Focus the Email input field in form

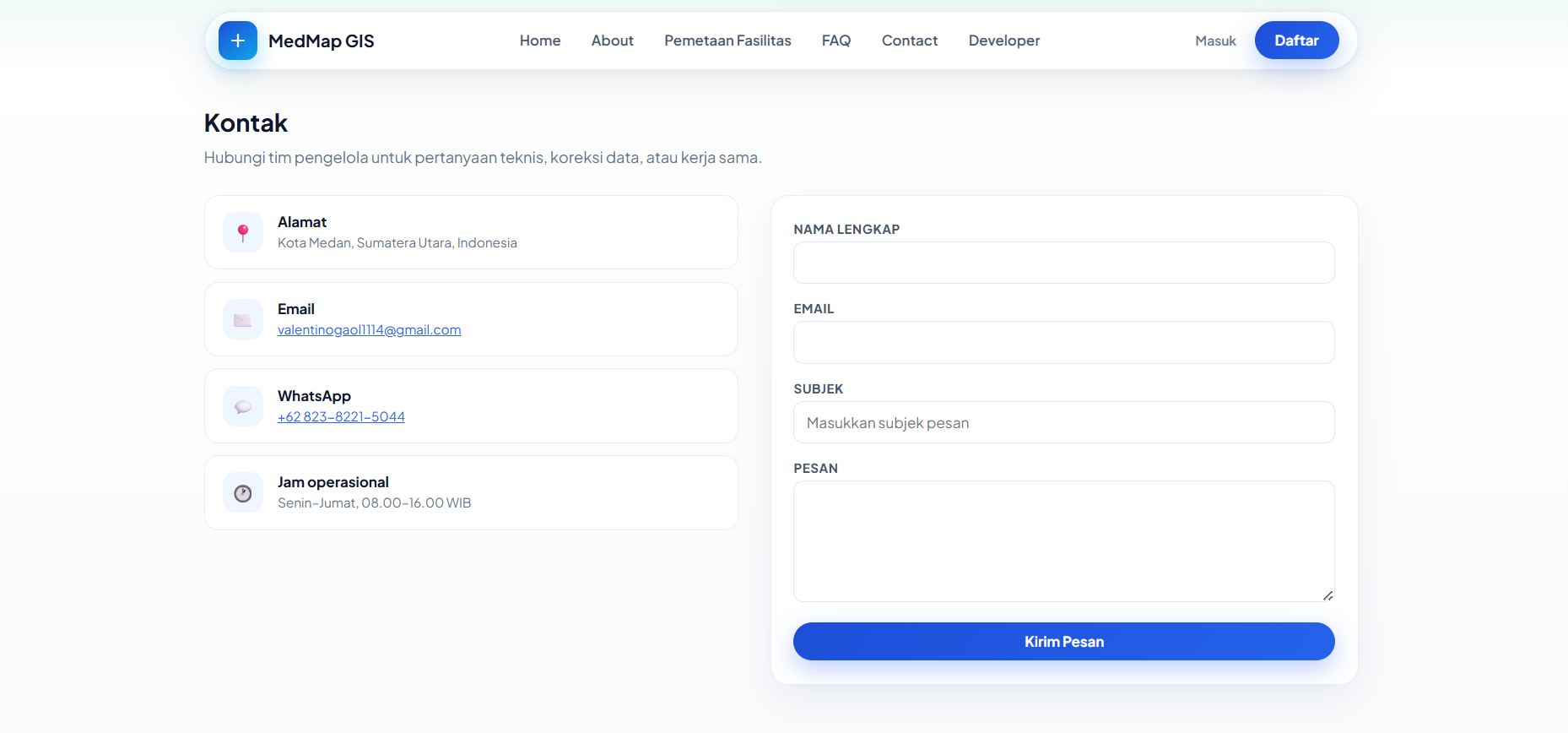coord(1064,343)
